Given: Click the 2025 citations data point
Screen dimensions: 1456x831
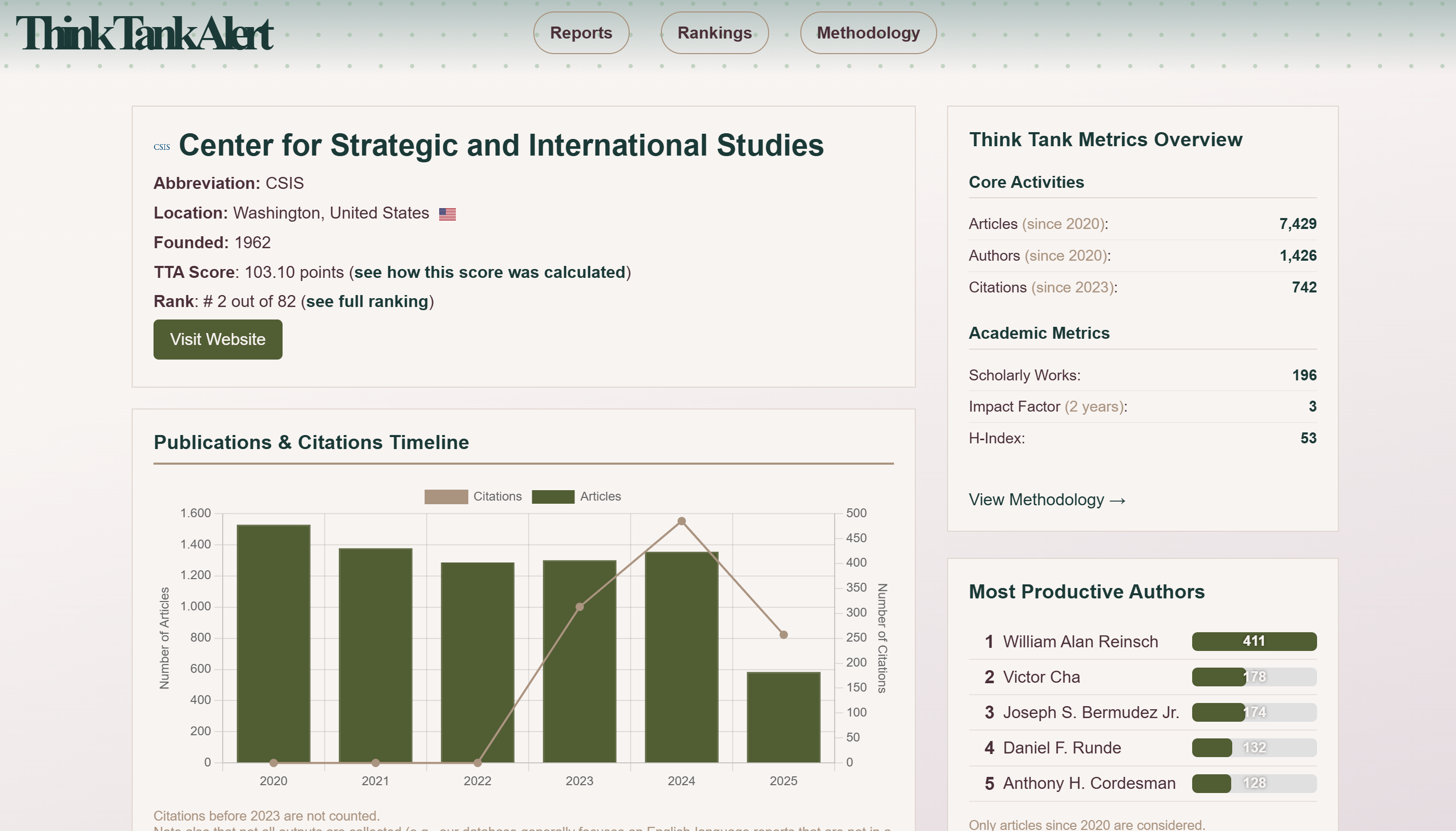Looking at the screenshot, I should [x=784, y=635].
